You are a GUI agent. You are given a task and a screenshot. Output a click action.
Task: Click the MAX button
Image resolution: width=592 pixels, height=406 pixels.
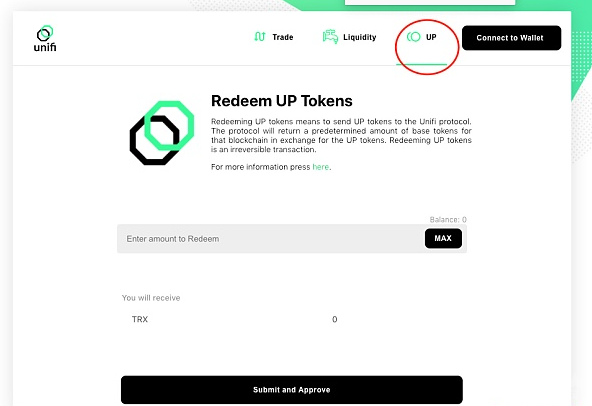point(443,238)
